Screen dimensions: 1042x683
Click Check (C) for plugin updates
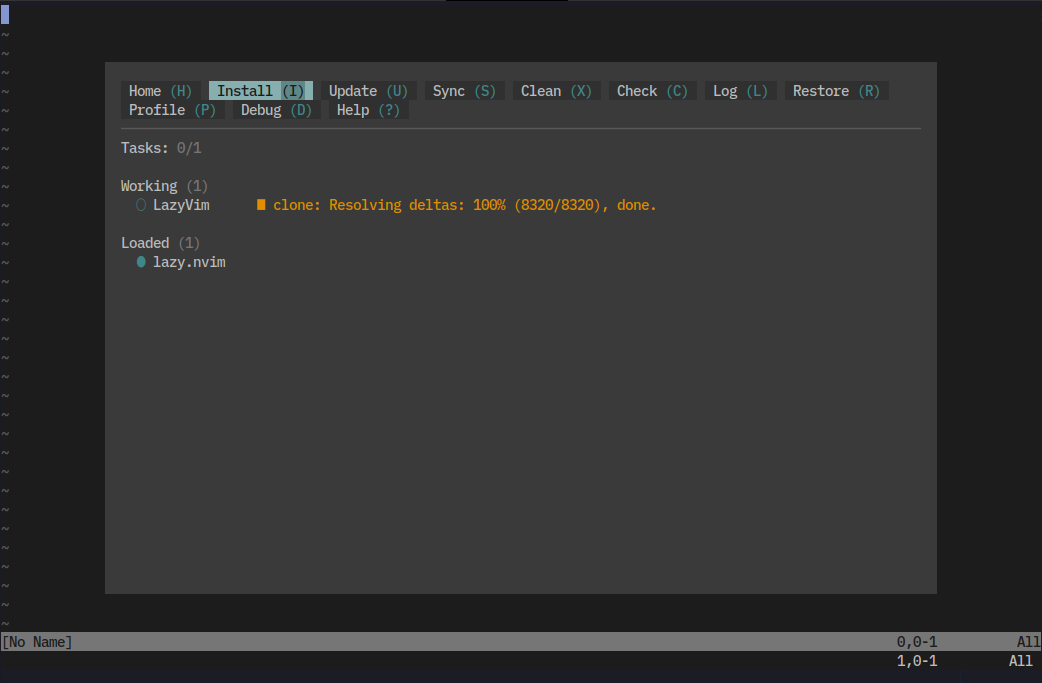point(652,91)
